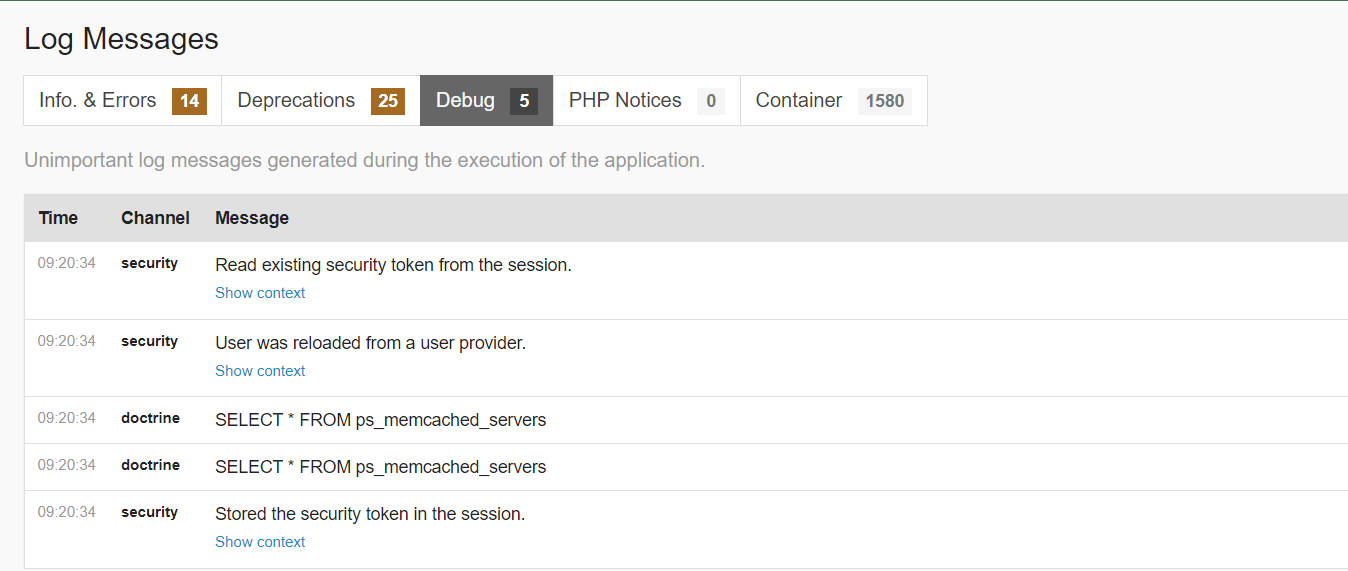Click the Time column header
The width and height of the screenshot is (1348, 571).
(58, 218)
